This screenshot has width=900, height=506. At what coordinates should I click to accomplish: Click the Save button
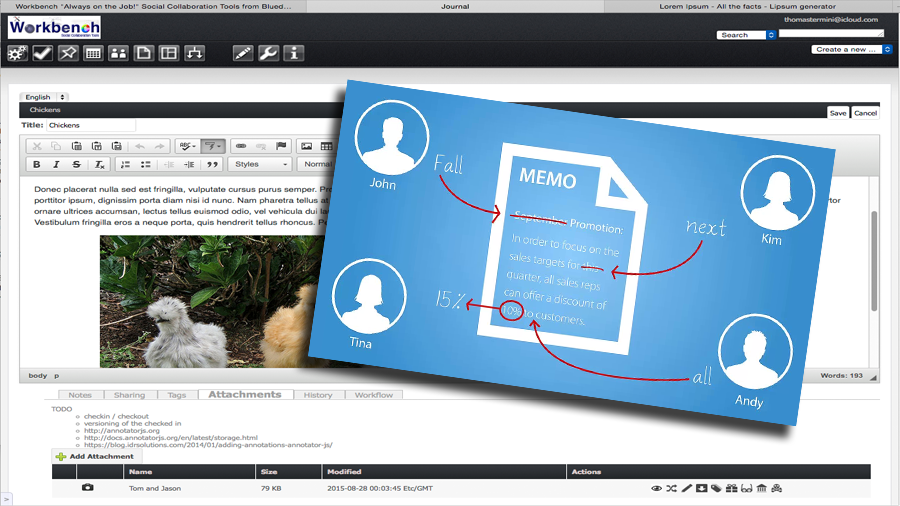point(838,113)
